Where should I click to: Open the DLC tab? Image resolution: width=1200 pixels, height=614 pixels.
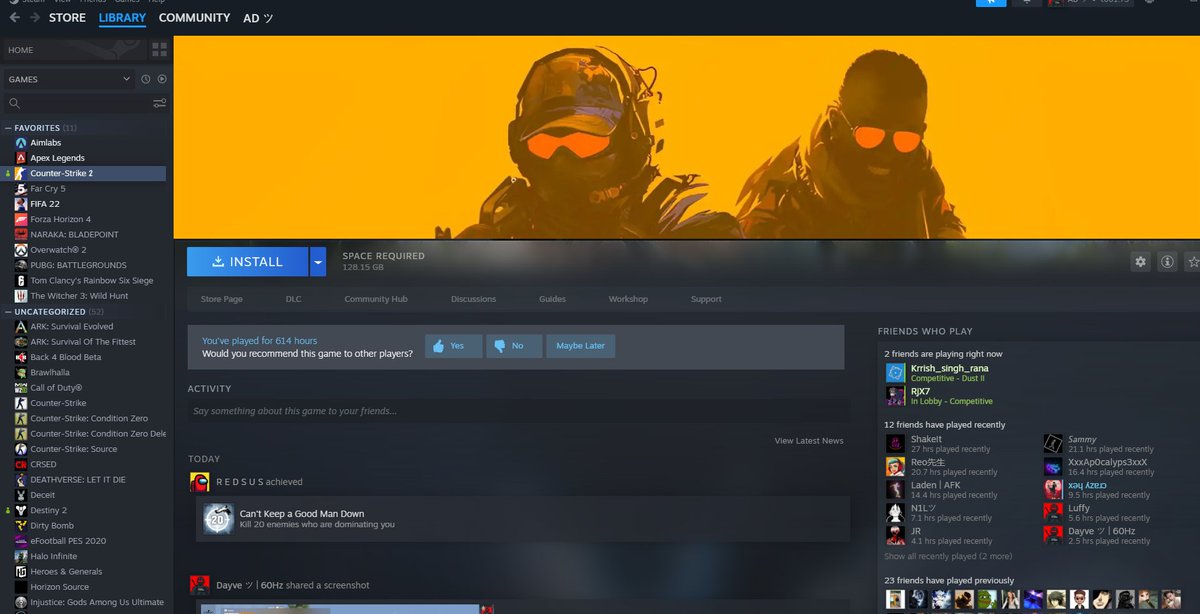[293, 299]
